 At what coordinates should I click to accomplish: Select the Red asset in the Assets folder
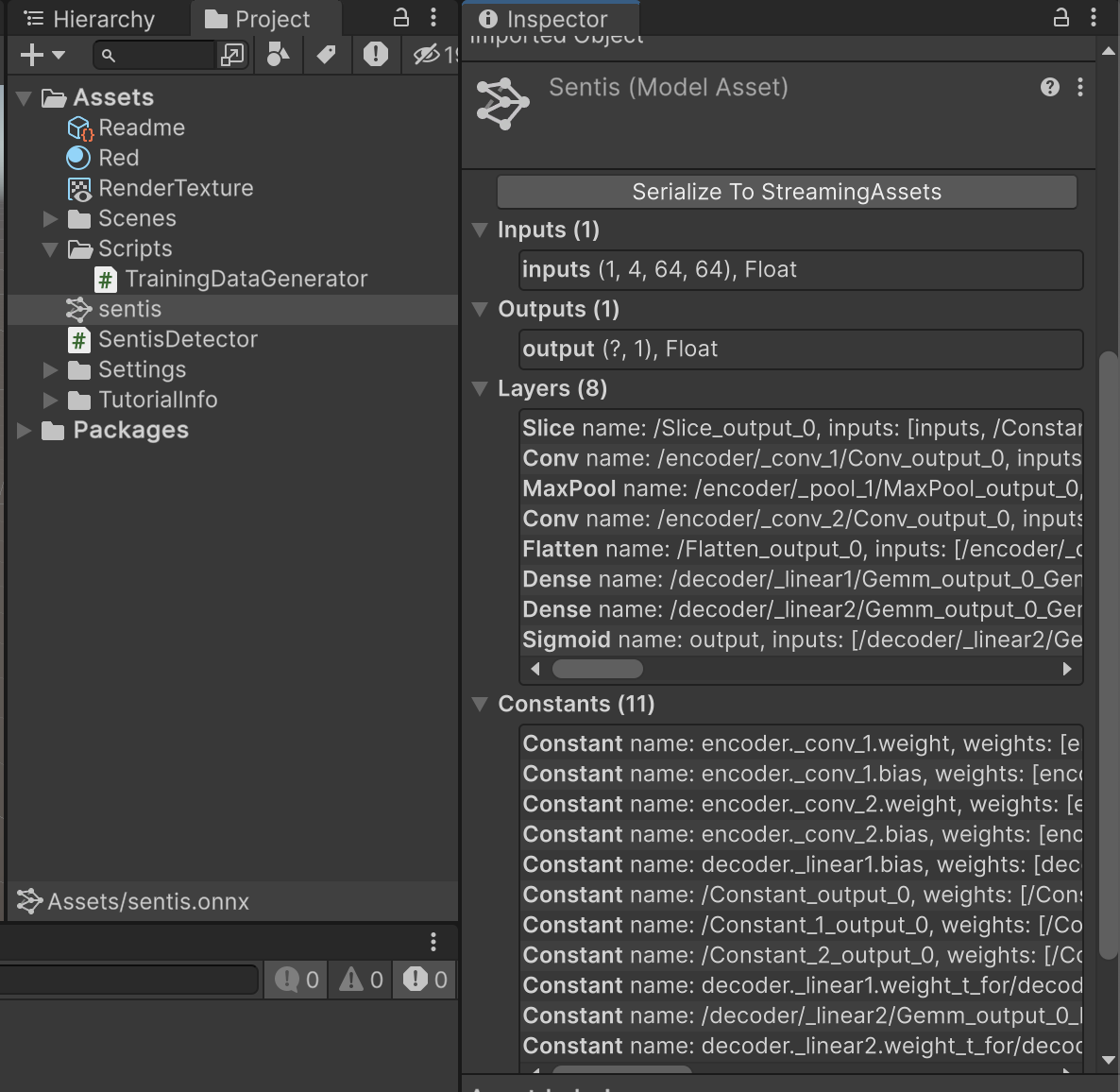tap(116, 158)
